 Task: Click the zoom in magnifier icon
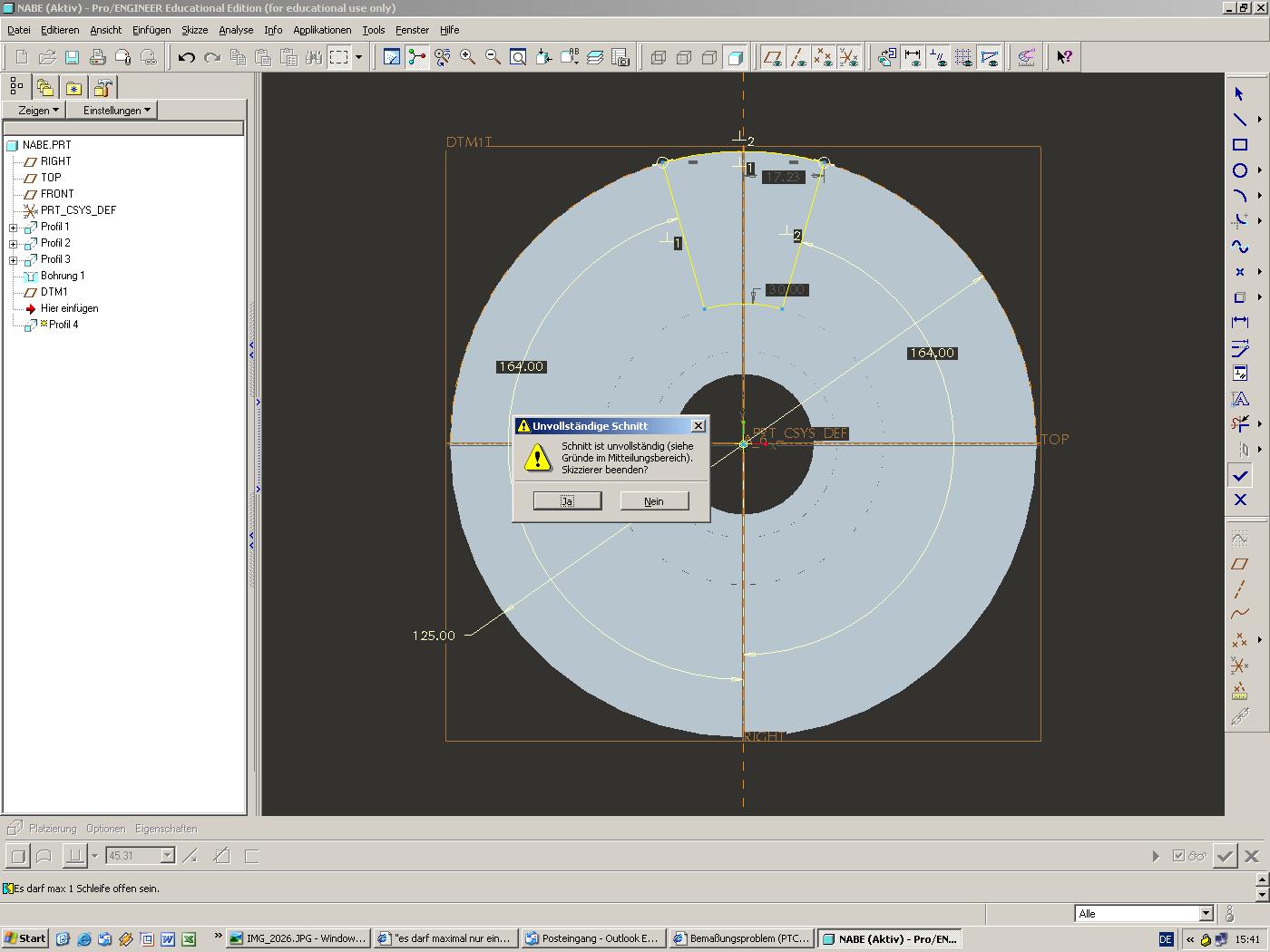468,58
